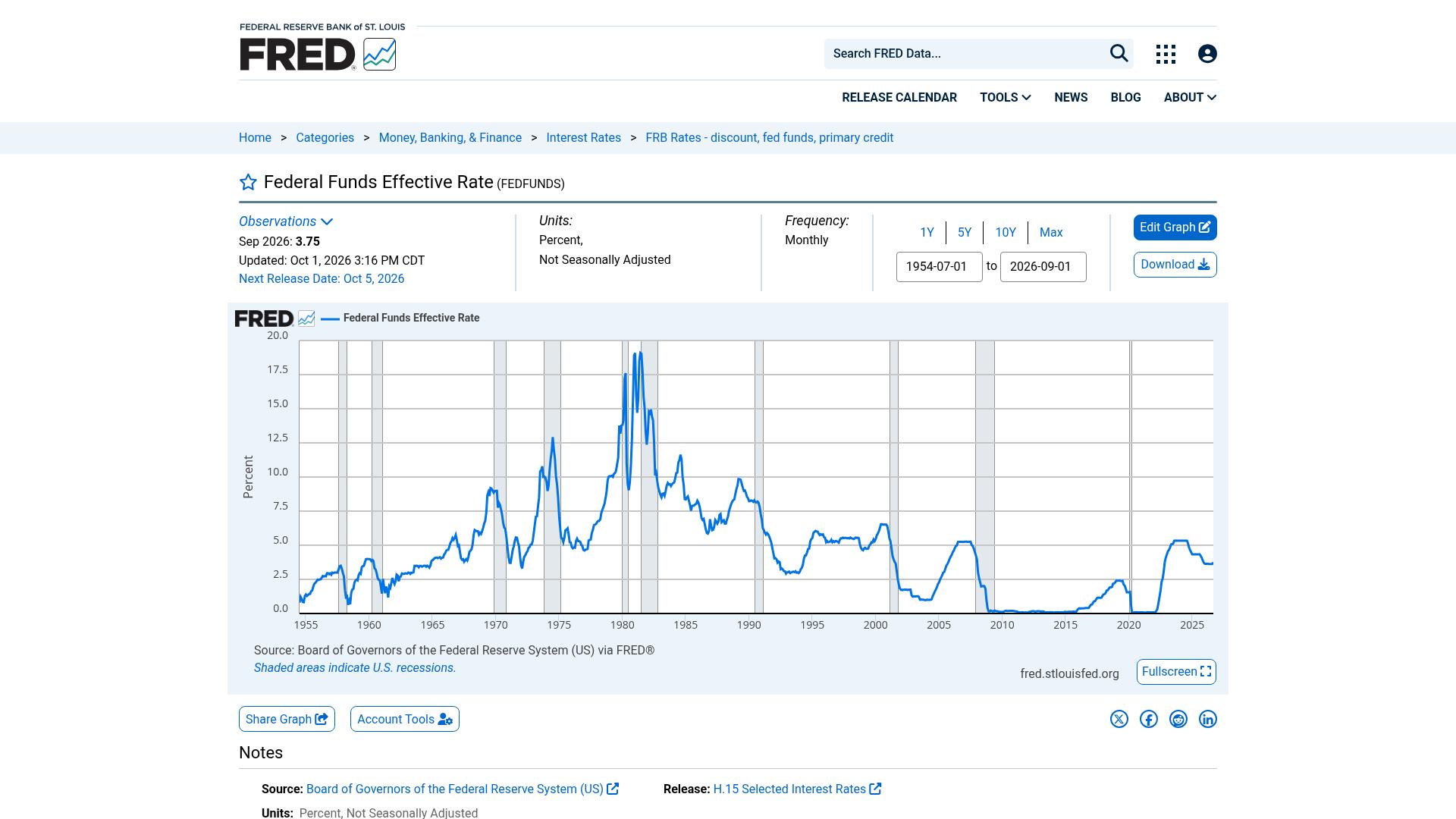Open the apps grid menu icon
Screen dimensions: 1456x819
point(1166,54)
